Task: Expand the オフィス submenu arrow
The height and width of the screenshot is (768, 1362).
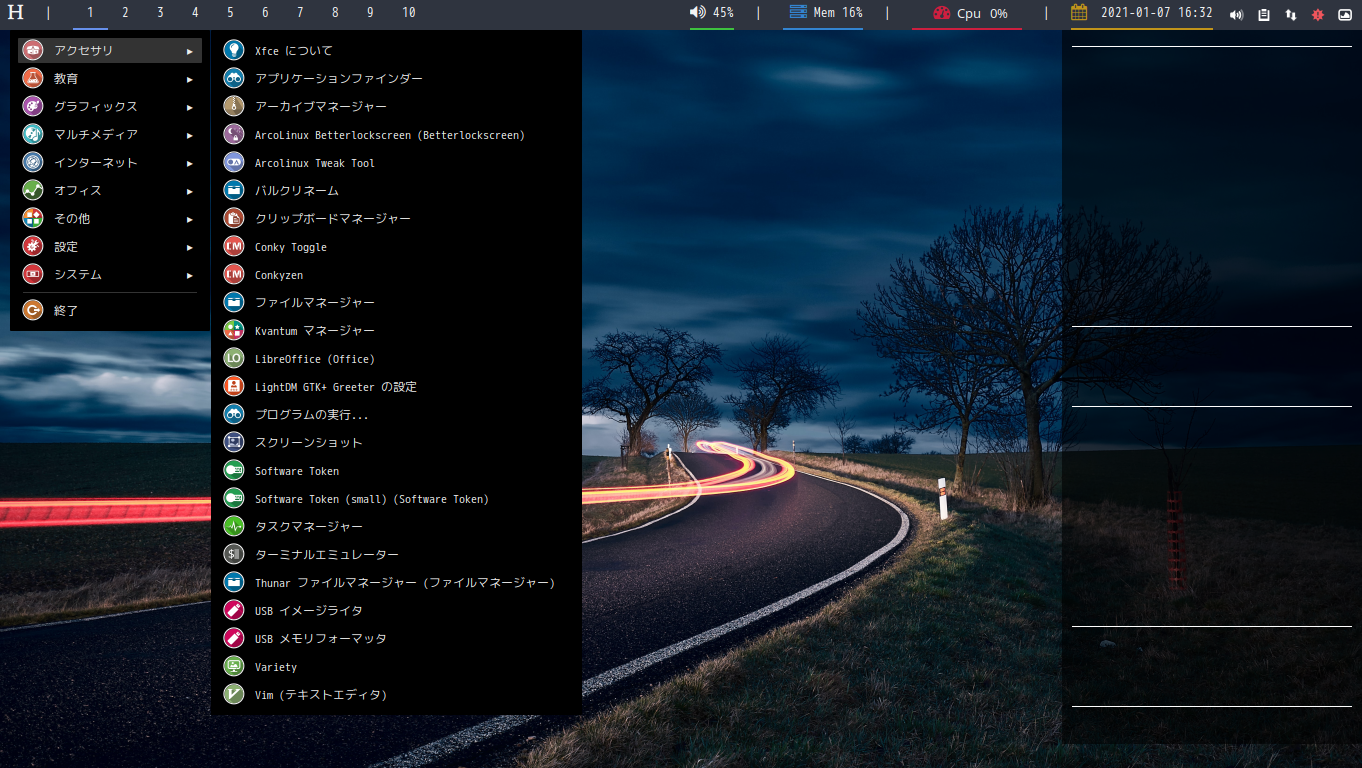Action: pos(190,191)
